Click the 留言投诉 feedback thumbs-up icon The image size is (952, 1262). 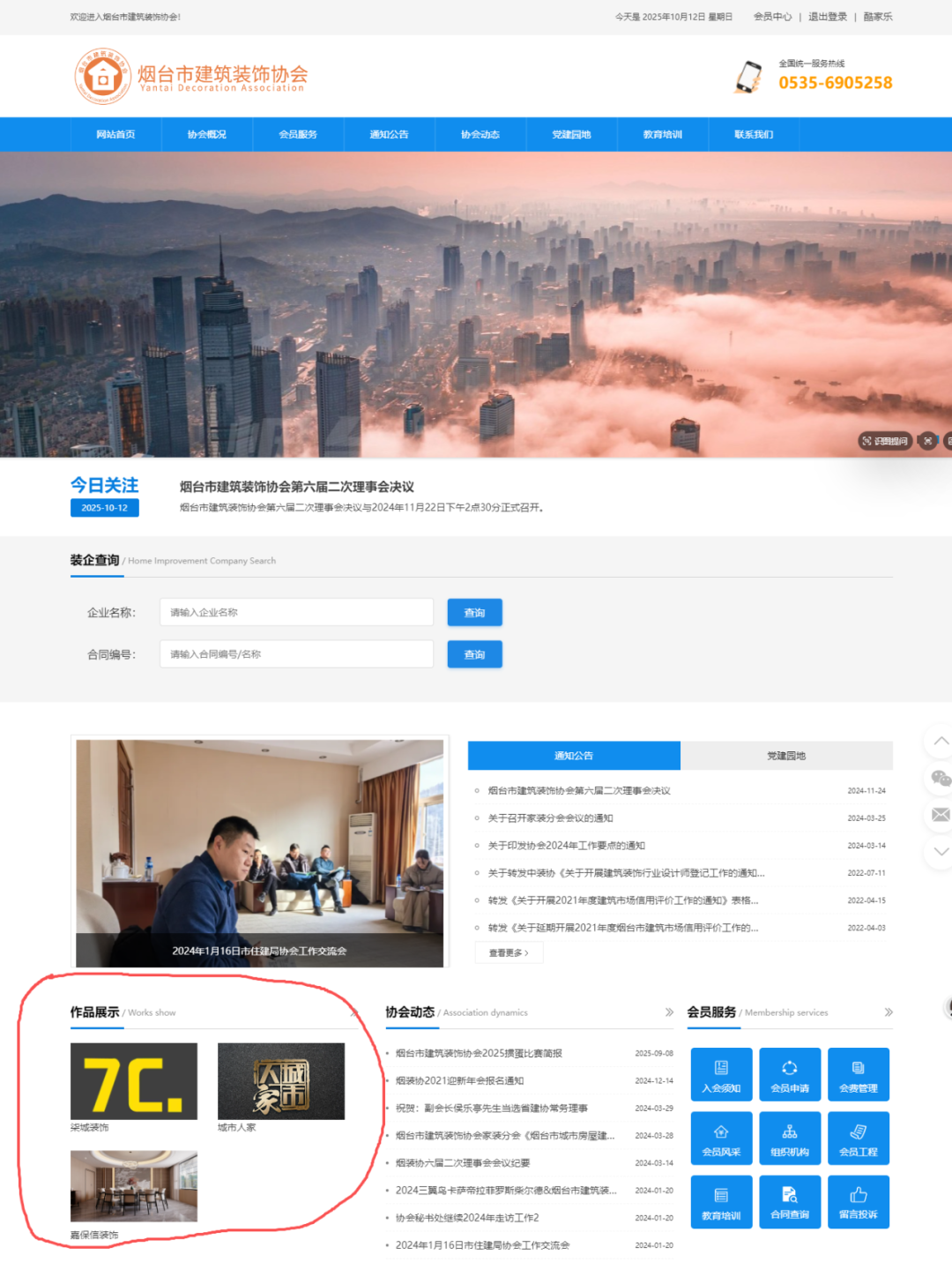pos(858,1201)
